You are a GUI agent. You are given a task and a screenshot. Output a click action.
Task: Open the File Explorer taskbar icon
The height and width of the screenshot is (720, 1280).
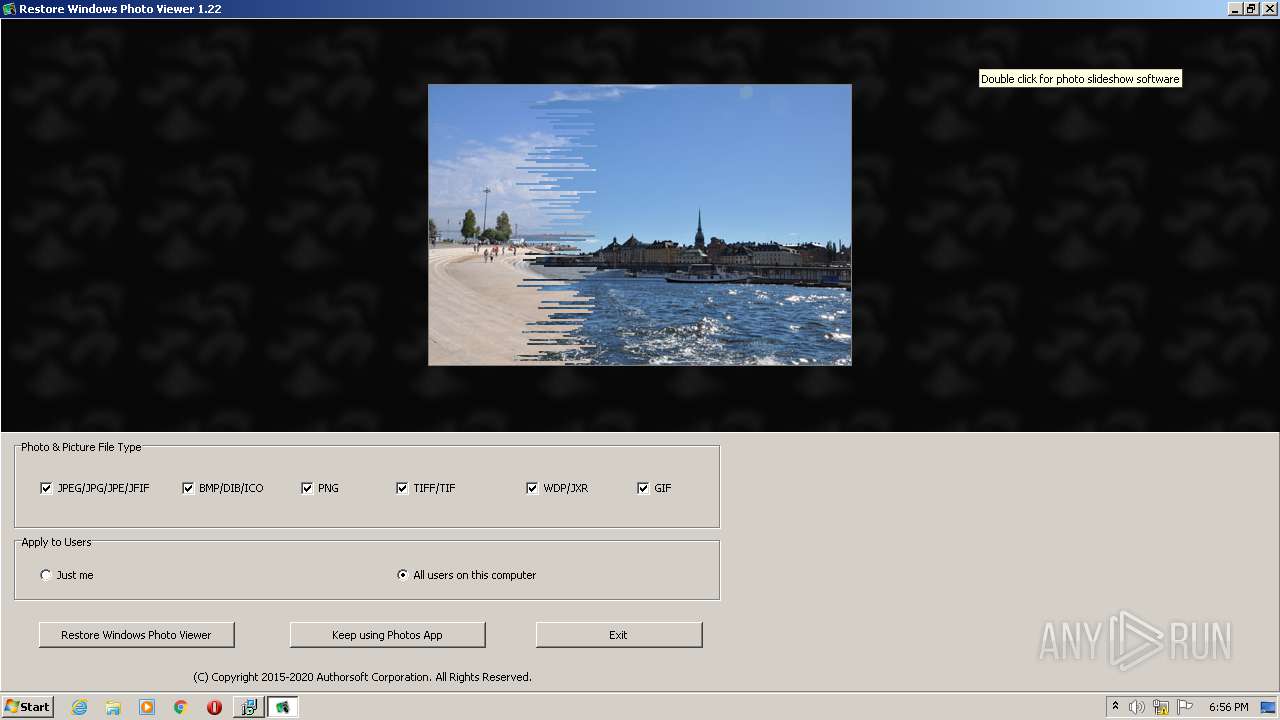[x=113, y=707]
